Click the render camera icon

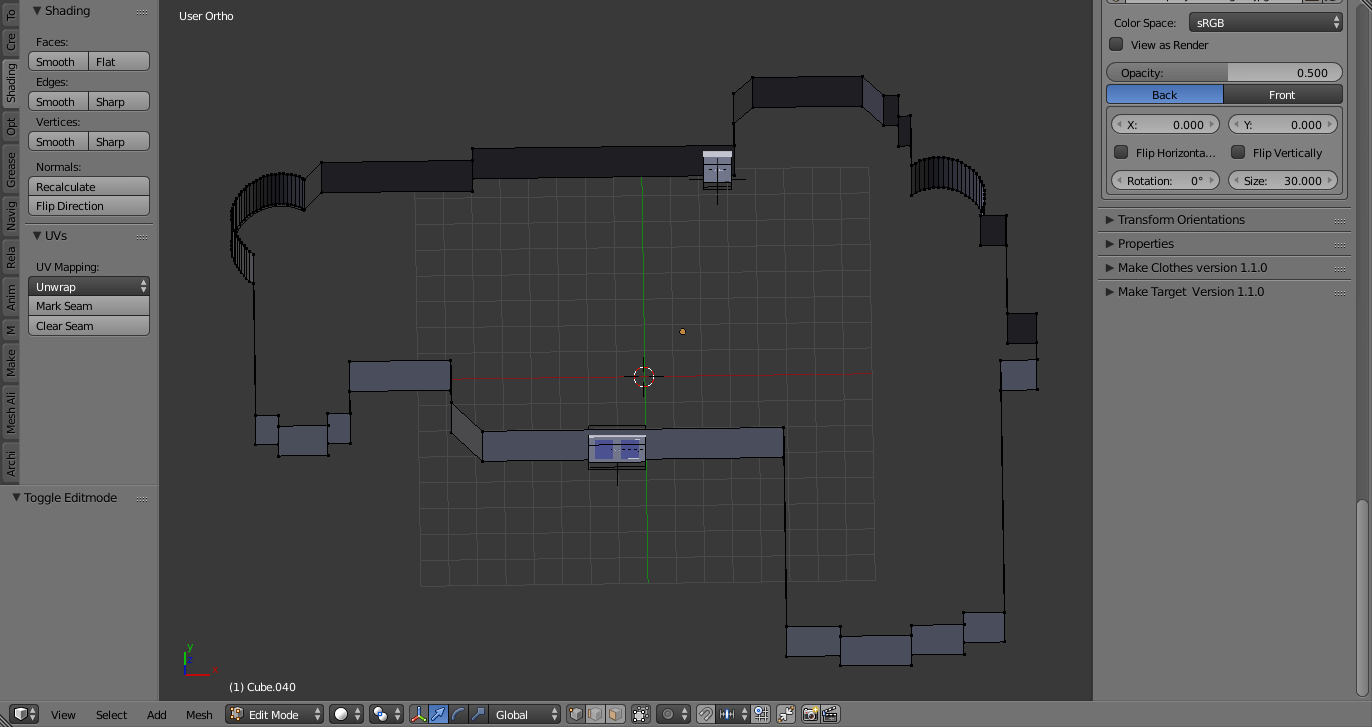[810, 714]
